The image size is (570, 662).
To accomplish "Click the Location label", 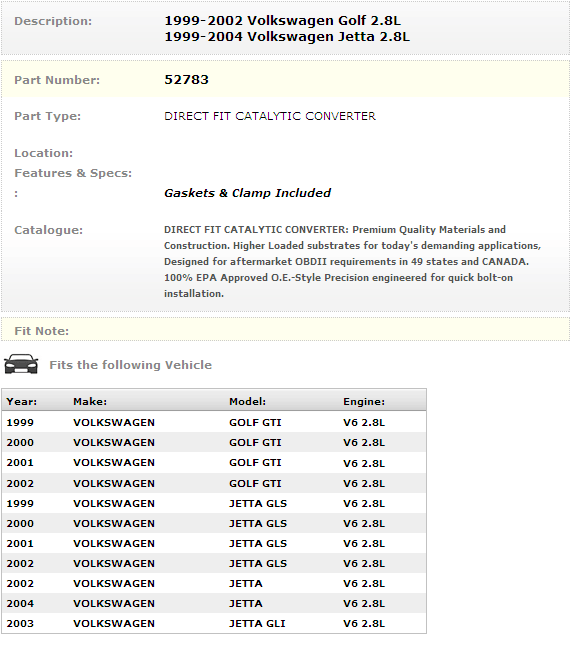I will 43,153.
